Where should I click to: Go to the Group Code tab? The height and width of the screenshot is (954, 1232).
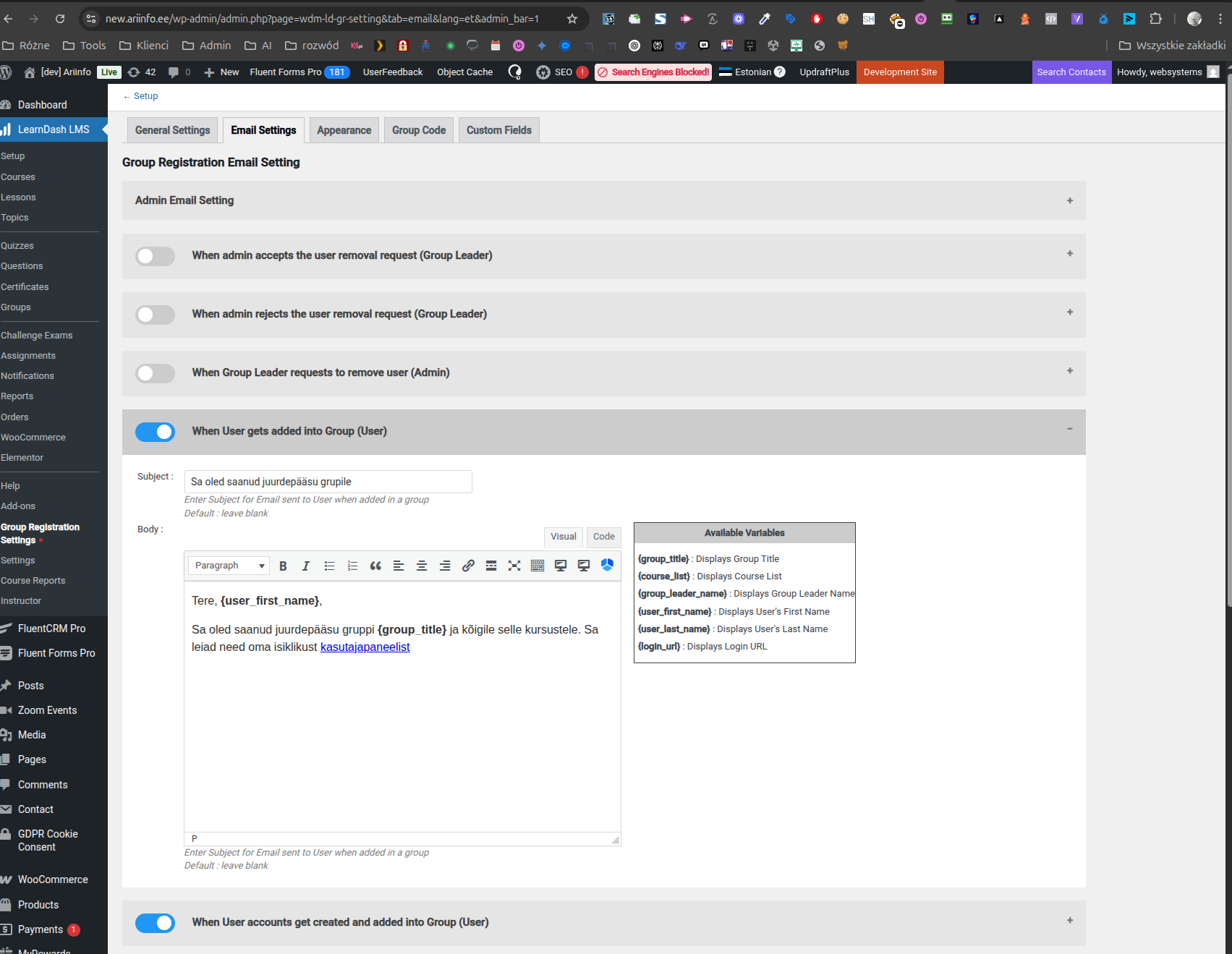(x=419, y=130)
